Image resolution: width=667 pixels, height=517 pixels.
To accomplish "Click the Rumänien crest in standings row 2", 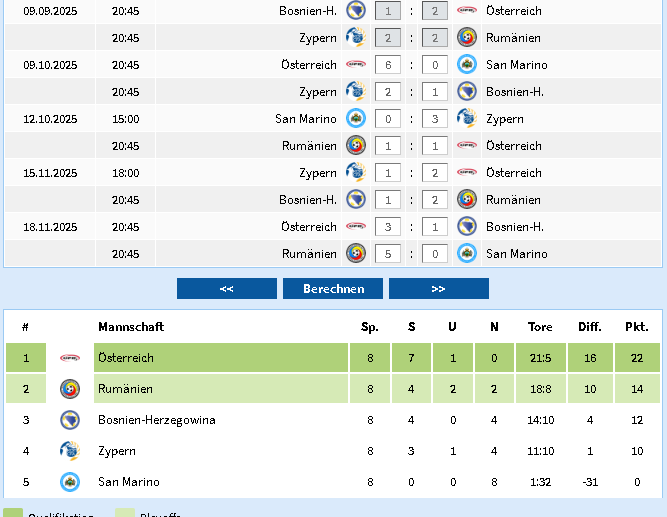I will click(x=70, y=389).
